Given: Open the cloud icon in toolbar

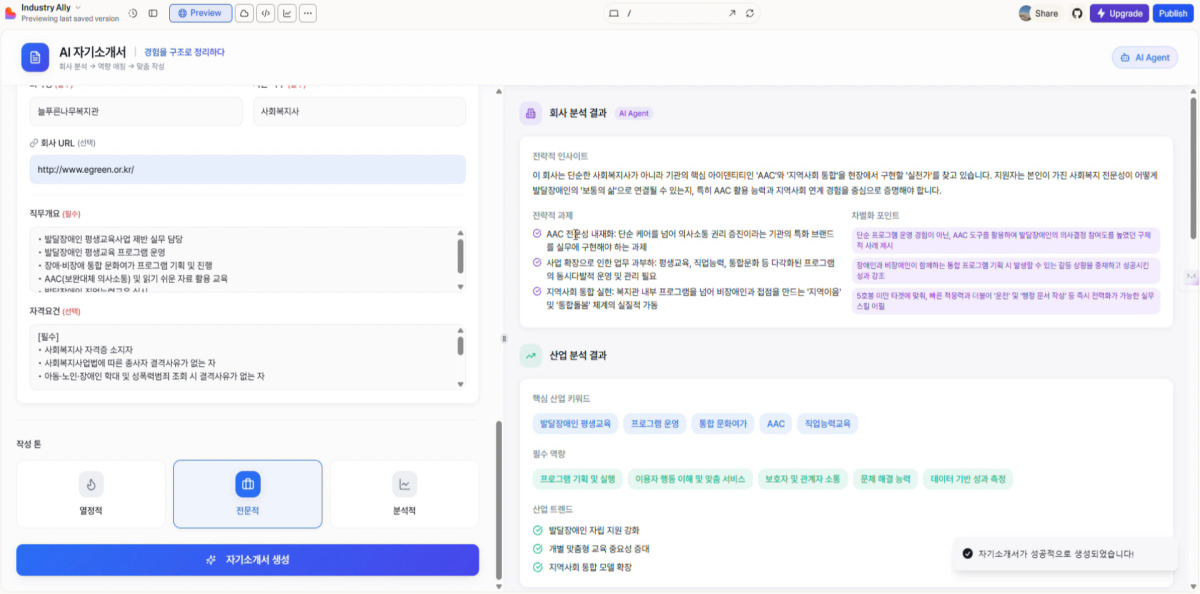Looking at the screenshot, I should [244, 13].
